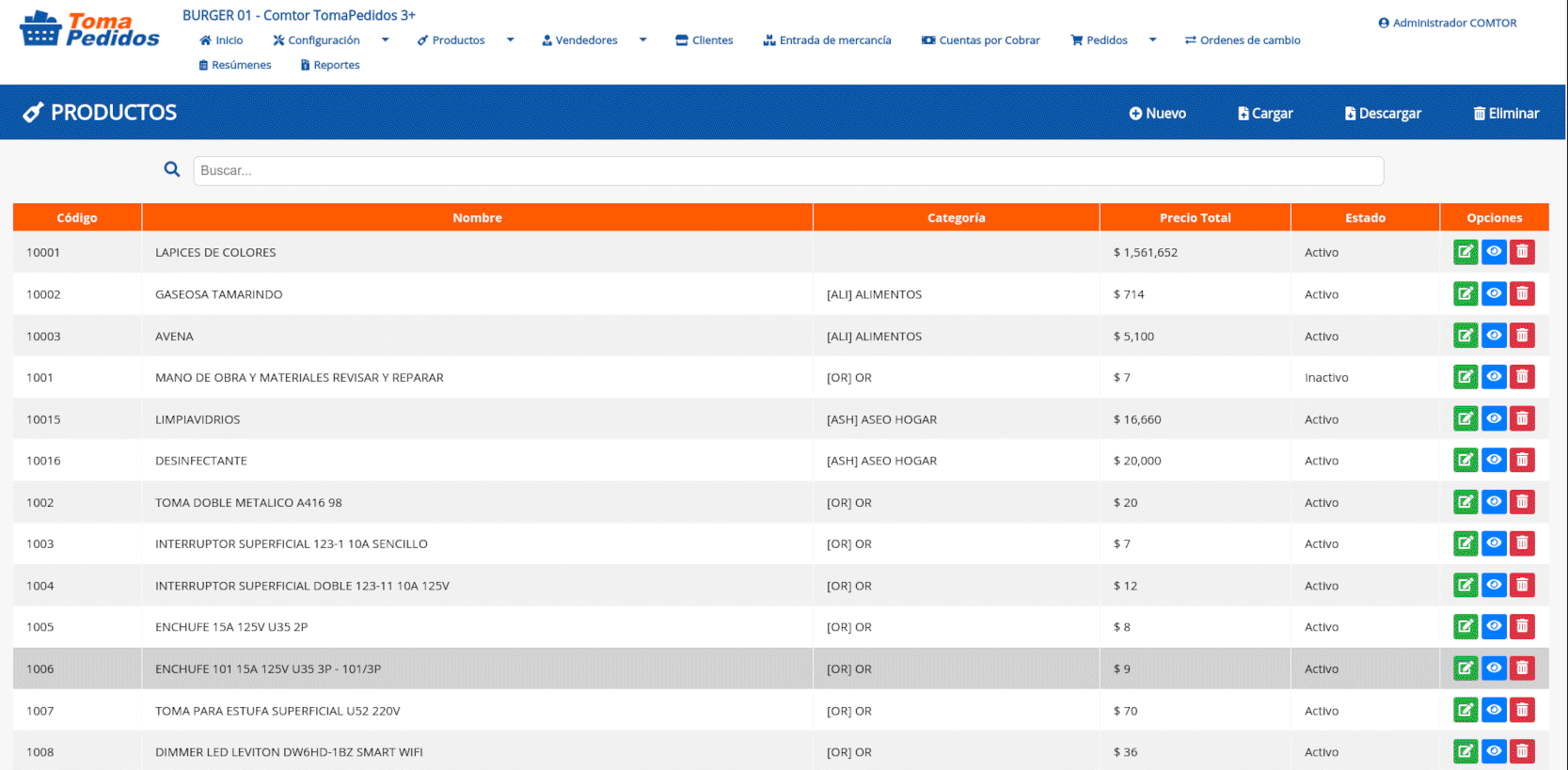
Task: View AVENA product details with eye icon
Action: click(x=1494, y=336)
